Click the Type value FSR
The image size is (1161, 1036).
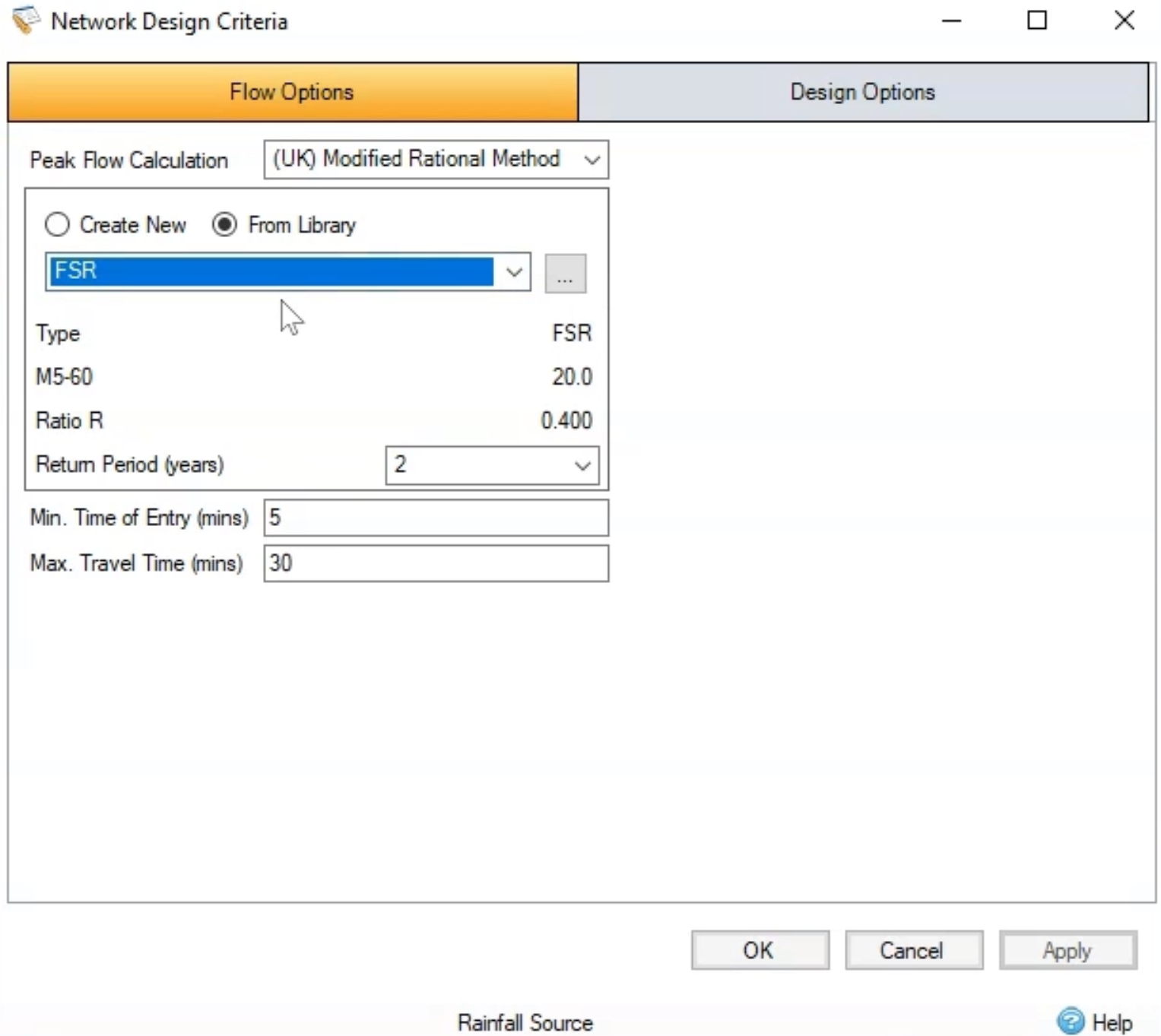(x=572, y=333)
